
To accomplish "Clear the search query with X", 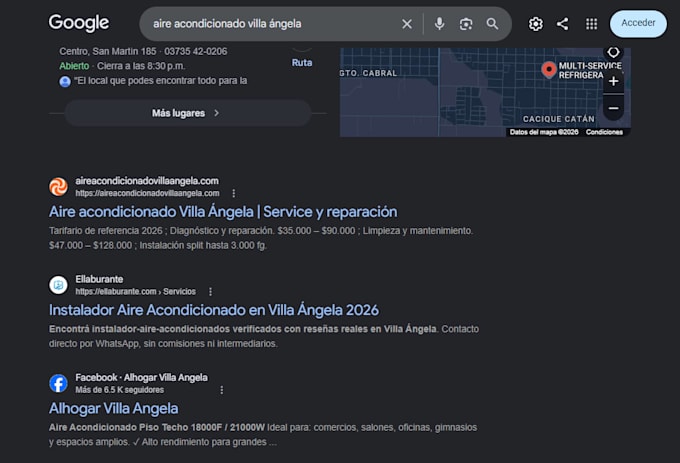I will tap(407, 24).
